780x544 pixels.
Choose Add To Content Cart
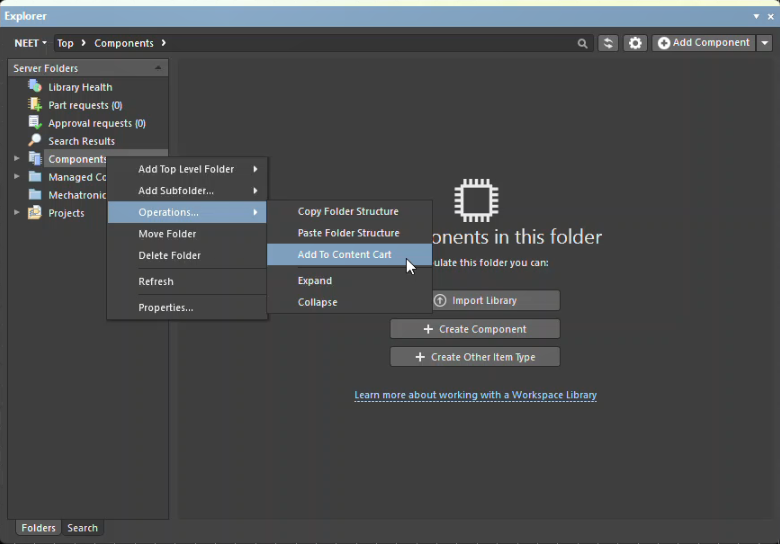344,255
